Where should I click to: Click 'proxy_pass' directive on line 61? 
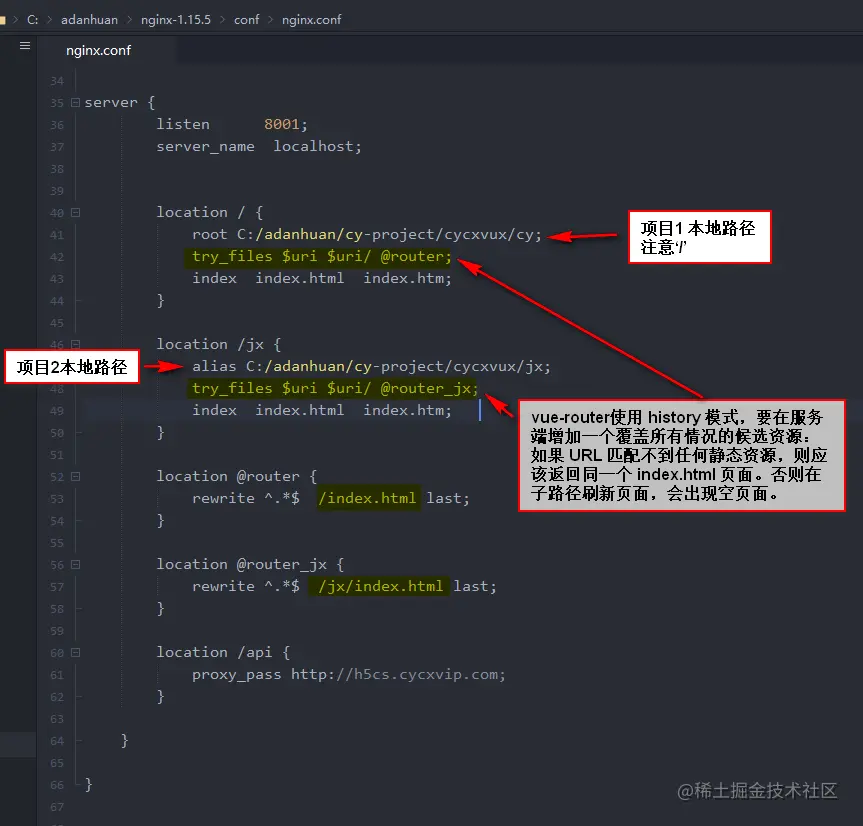[x=237, y=675]
